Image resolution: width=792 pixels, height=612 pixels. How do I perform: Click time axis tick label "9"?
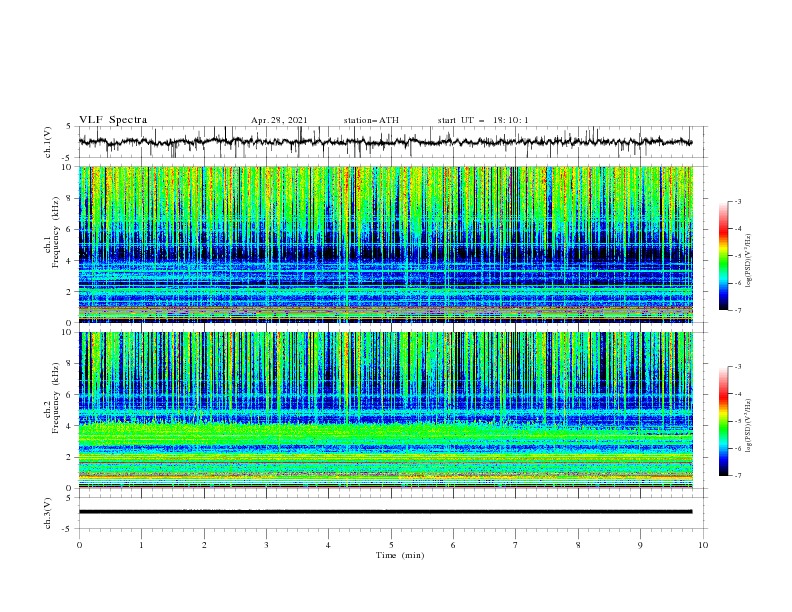point(640,545)
